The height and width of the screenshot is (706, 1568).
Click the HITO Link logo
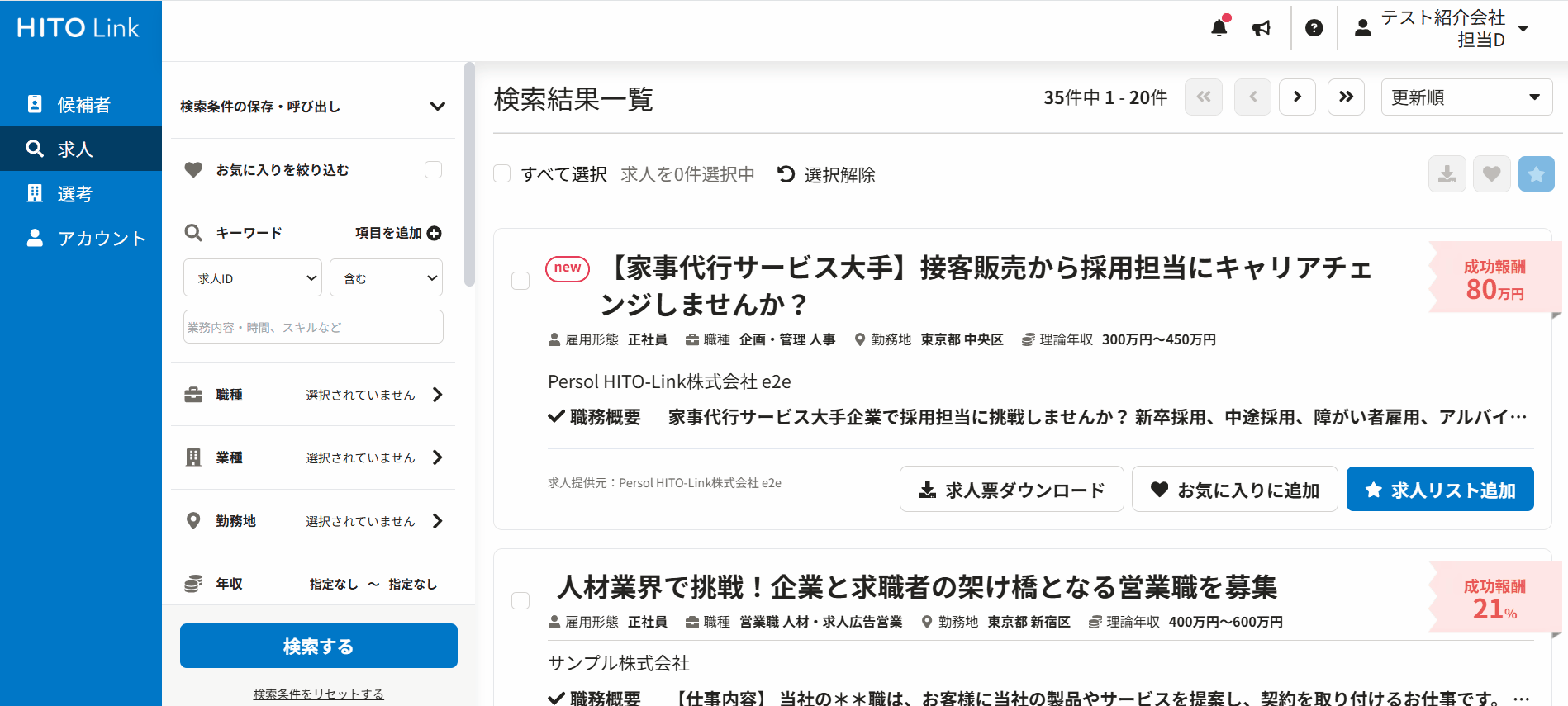(x=78, y=28)
